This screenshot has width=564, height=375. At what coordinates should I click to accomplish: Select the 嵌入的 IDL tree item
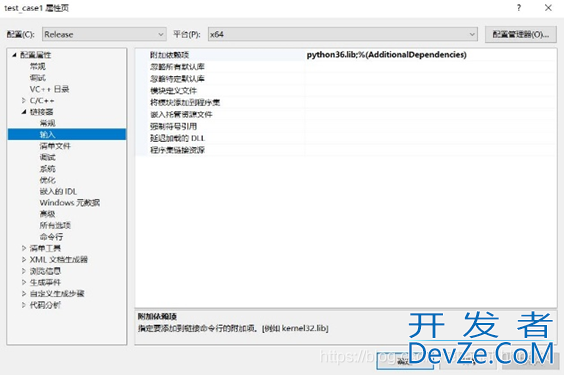[x=58, y=191]
